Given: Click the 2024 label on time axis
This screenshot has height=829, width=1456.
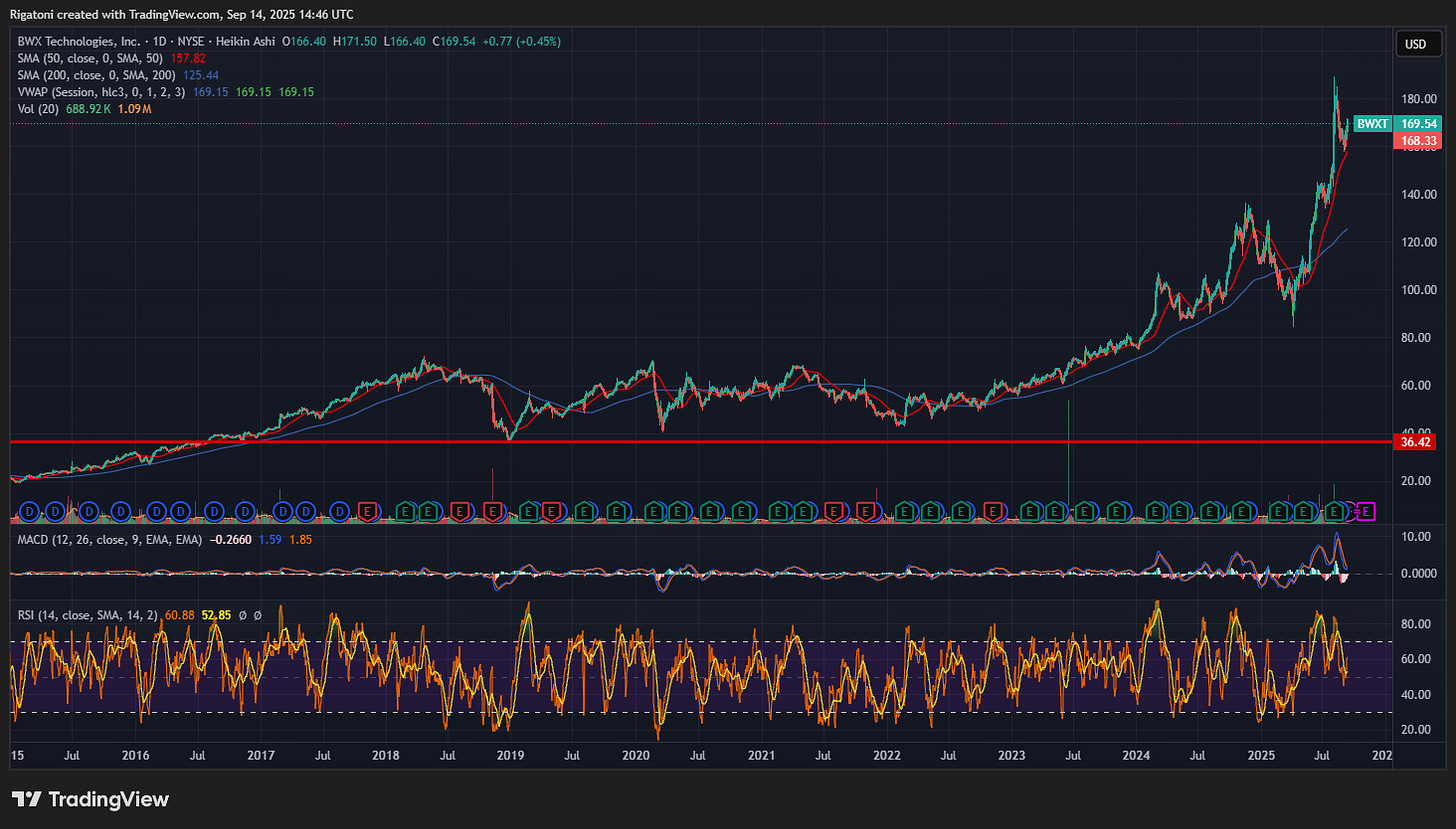Looking at the screenshot, I should tap(1137, 758).
